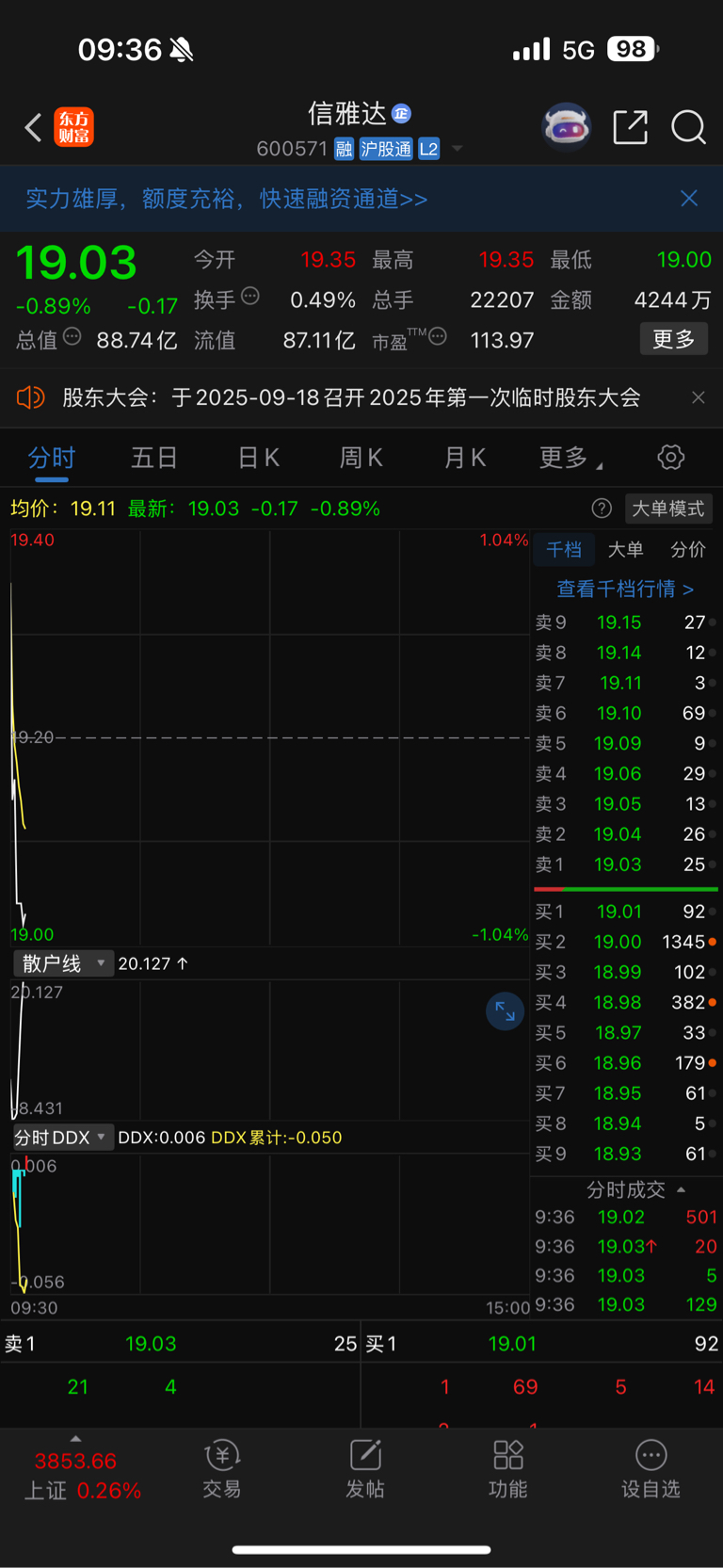This screenshot has width=723, height=1568.
Task: Open 功能 functions icon
Action: [508, 1469]
